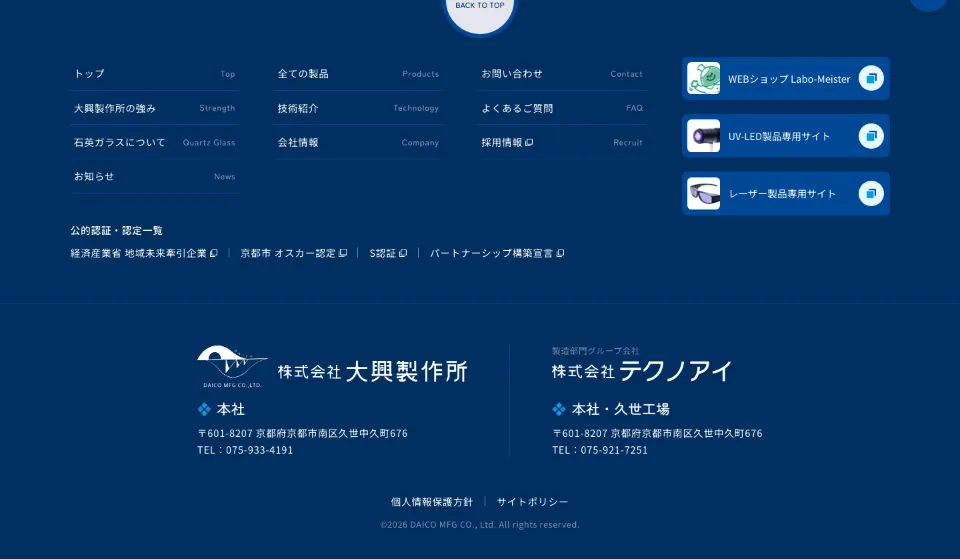Open 会社情報 Company link

358,142
